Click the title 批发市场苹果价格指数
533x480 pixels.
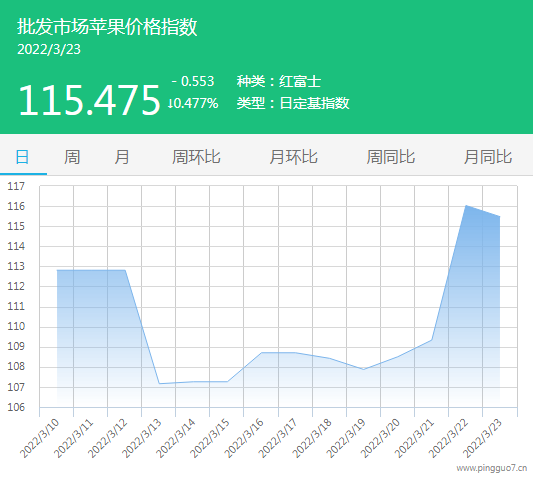pyautogui.click(x=107, y=27)
